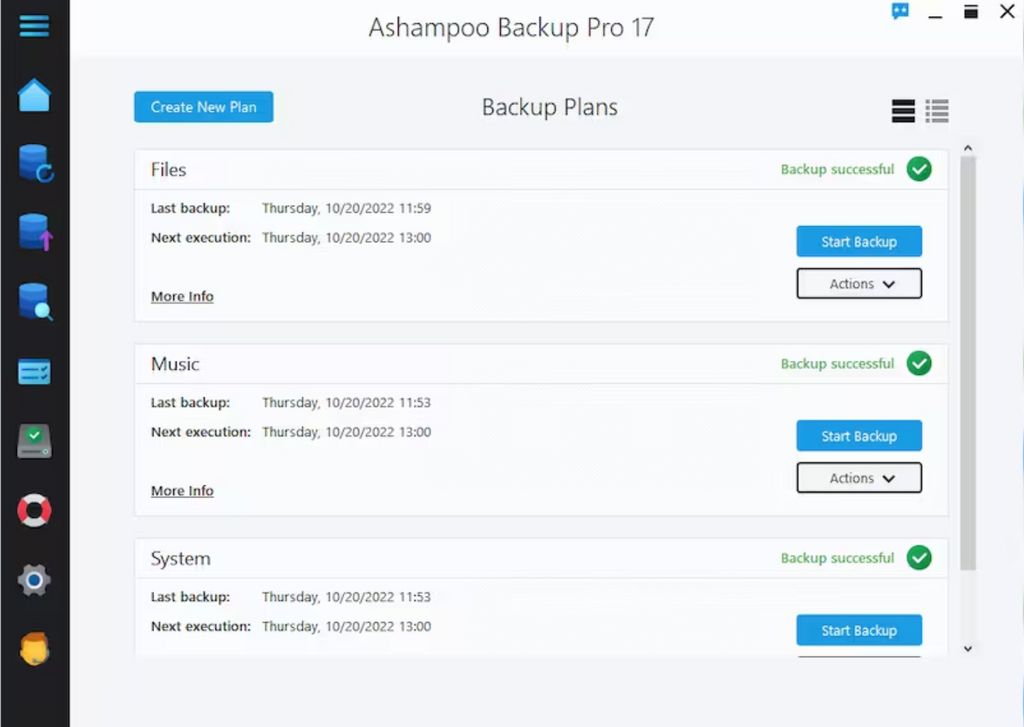The image size is (1024, 727).
Task: Click the user account icon at sidebar bottom
Action: 34,648
